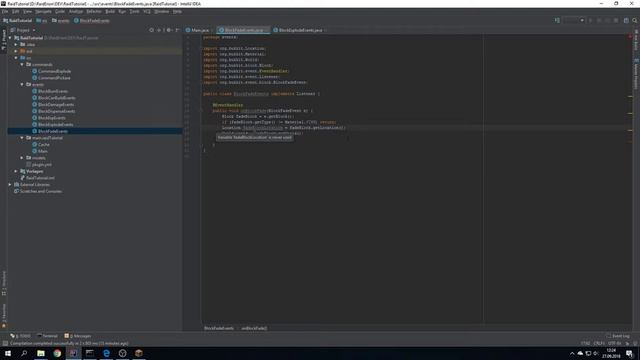Click the Build Project hammer icon
The width and height of the screenshot is (640, 360).
coord(557,20)
